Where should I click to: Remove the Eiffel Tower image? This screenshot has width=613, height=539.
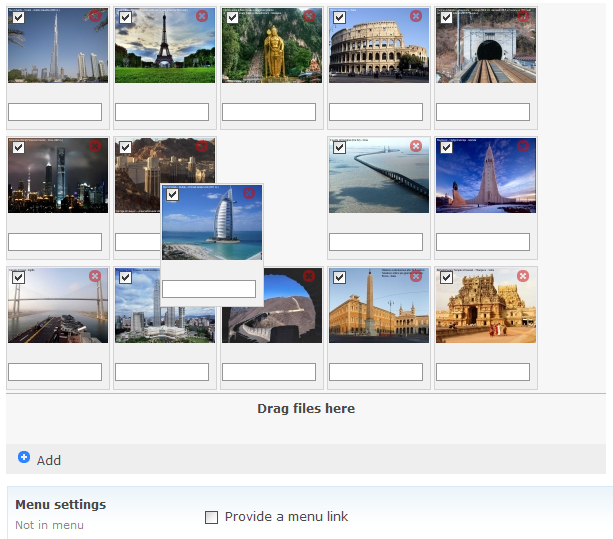tap(202, 16)
